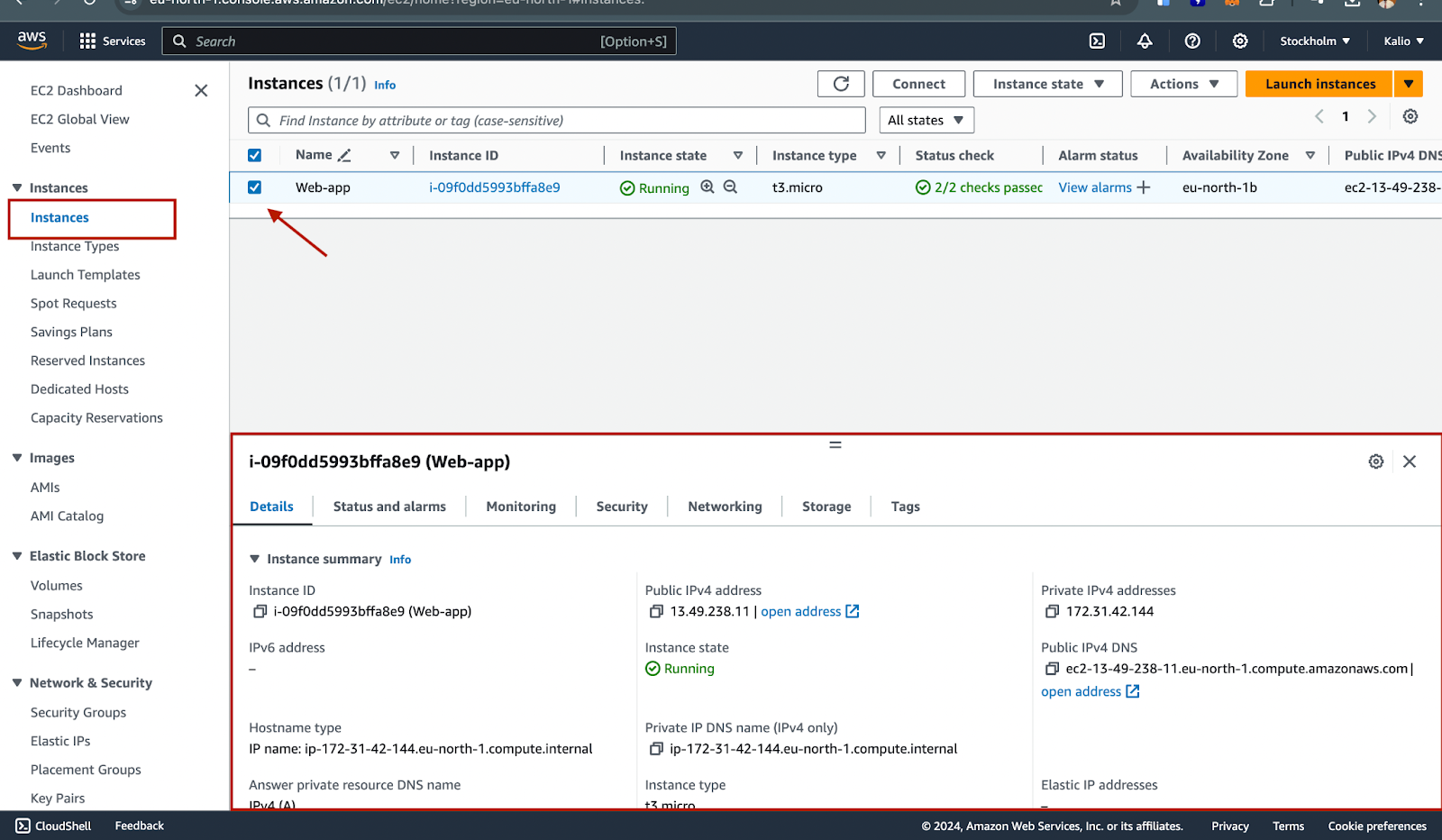Image resolution: width=1442 pixels, height=840 pixels.
Task: Edit the Name column pencil icon
Action: click(x=344, y=155)
